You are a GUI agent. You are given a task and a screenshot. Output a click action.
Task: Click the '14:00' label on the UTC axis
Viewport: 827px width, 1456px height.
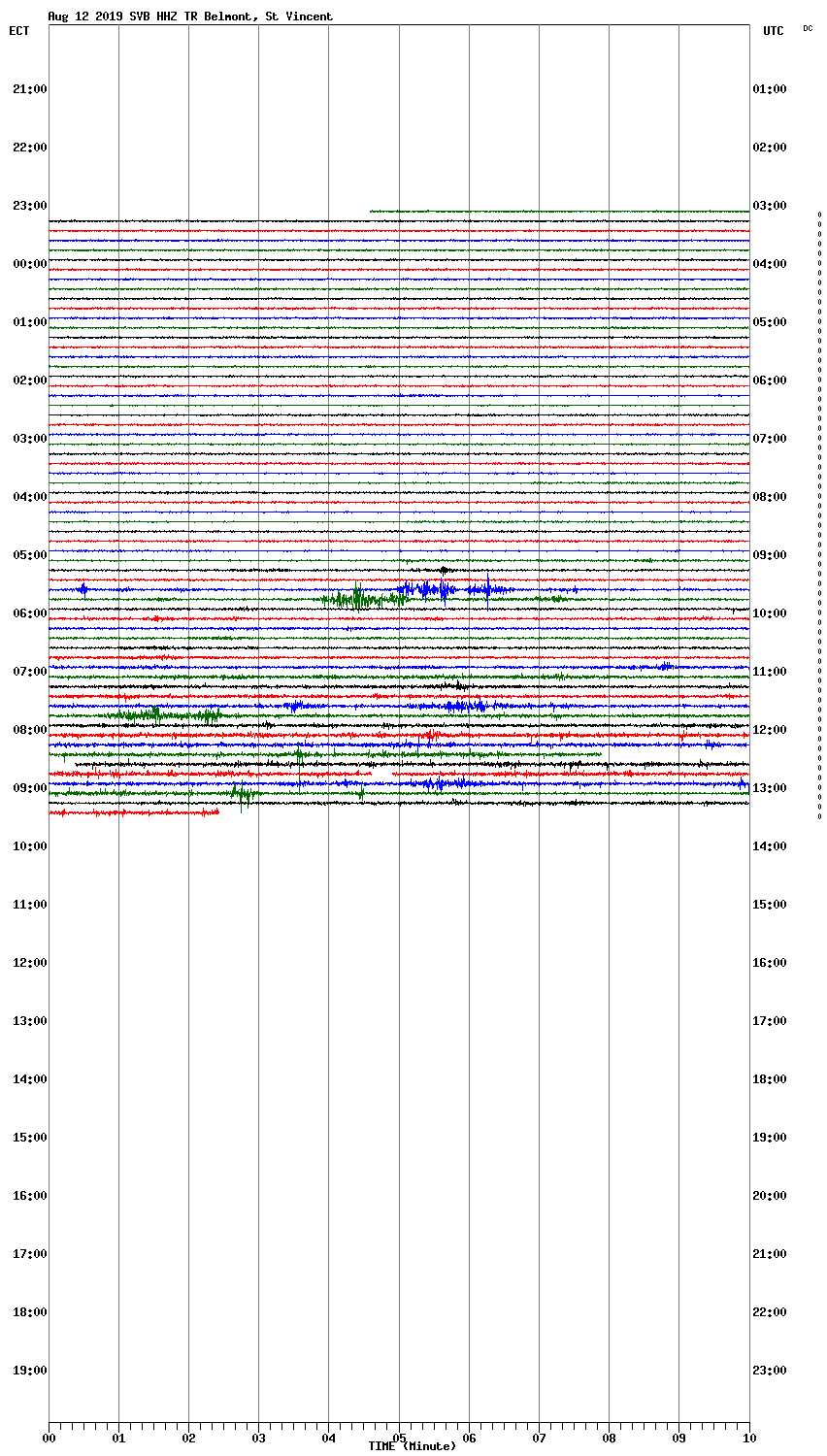770,846
